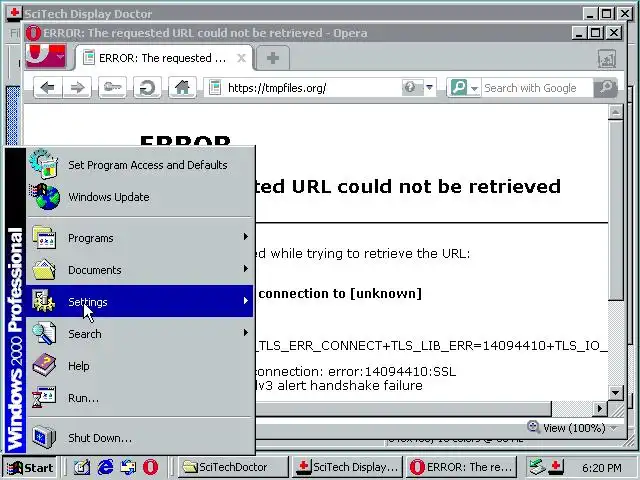Click the page icon in address field

(x=215, y=87)
